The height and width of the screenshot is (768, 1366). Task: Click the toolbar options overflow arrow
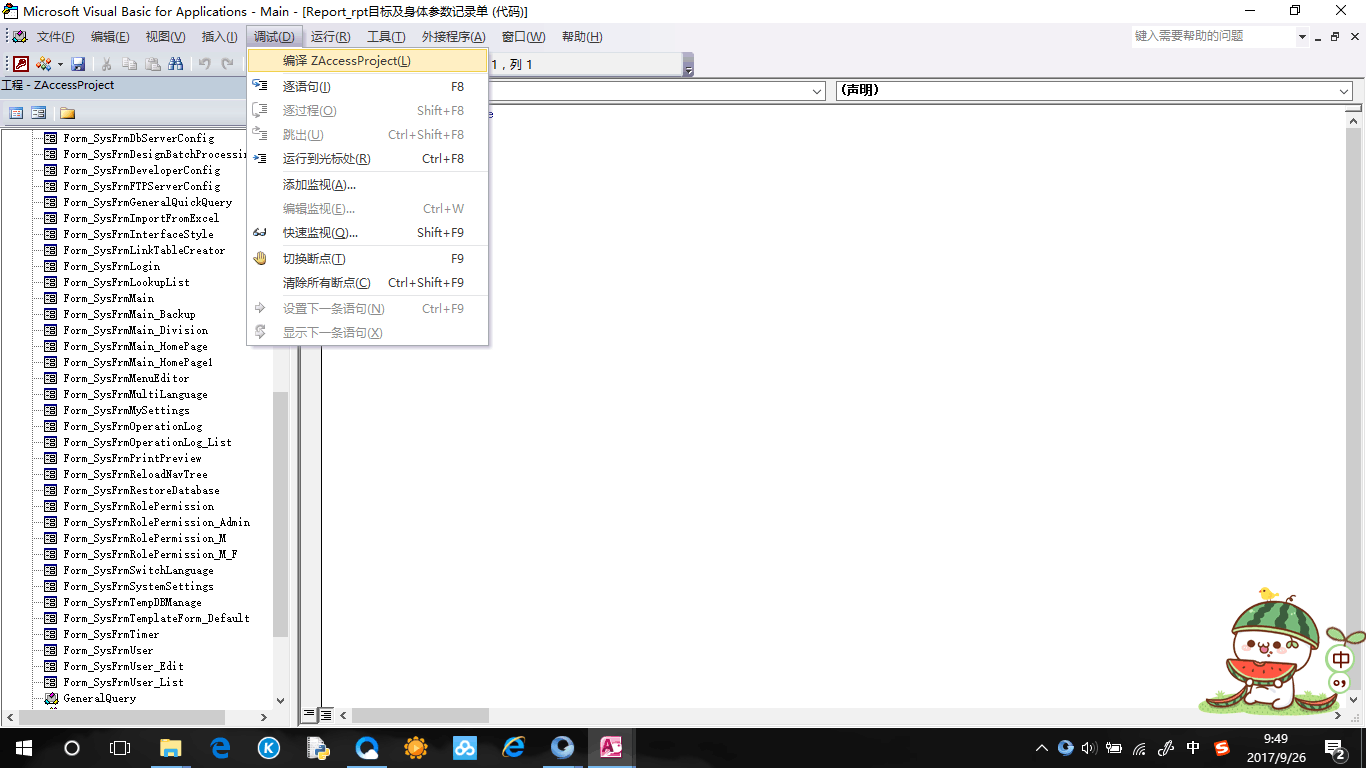[688, 66]
